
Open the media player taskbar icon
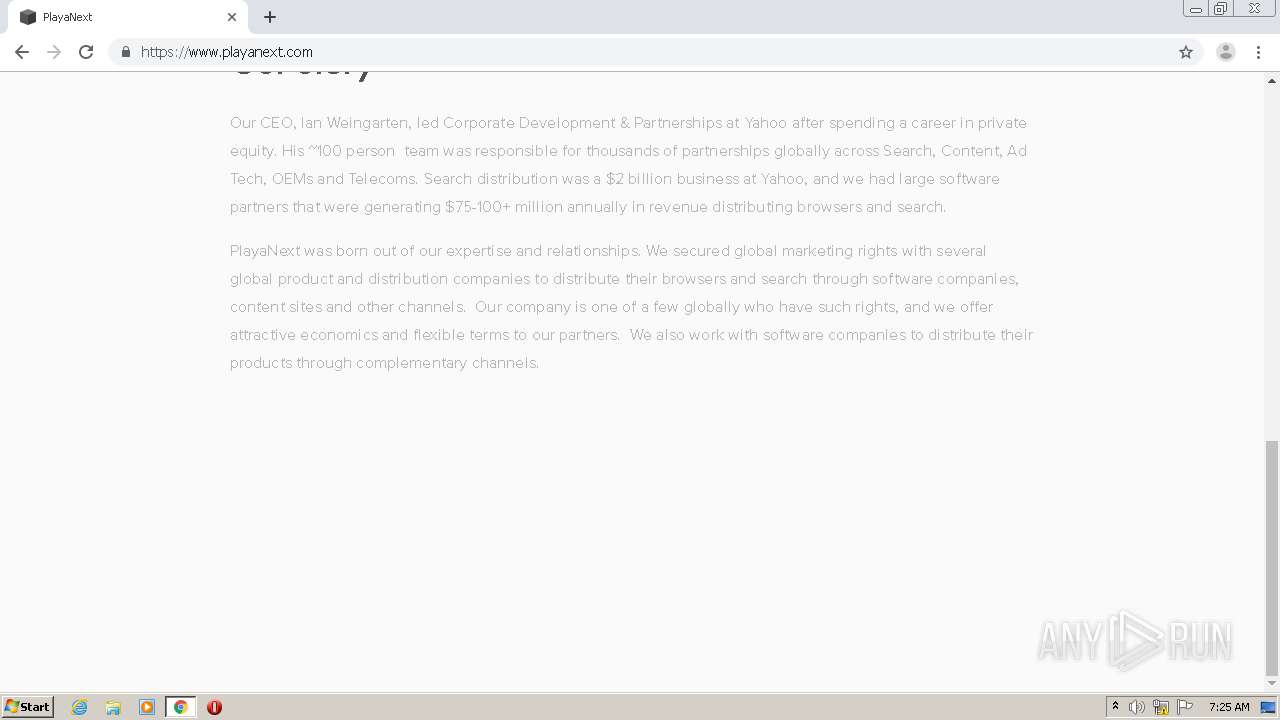pyautogui.click(x=147, y=707)
